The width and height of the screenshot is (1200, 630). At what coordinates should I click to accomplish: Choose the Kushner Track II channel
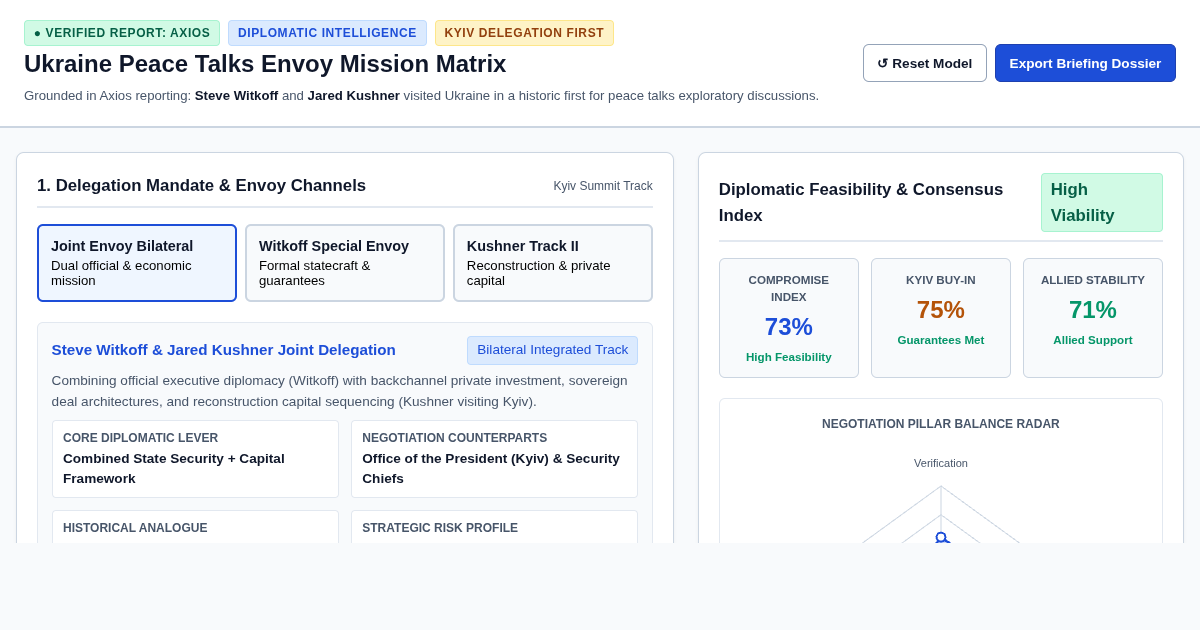click(553, 263)
